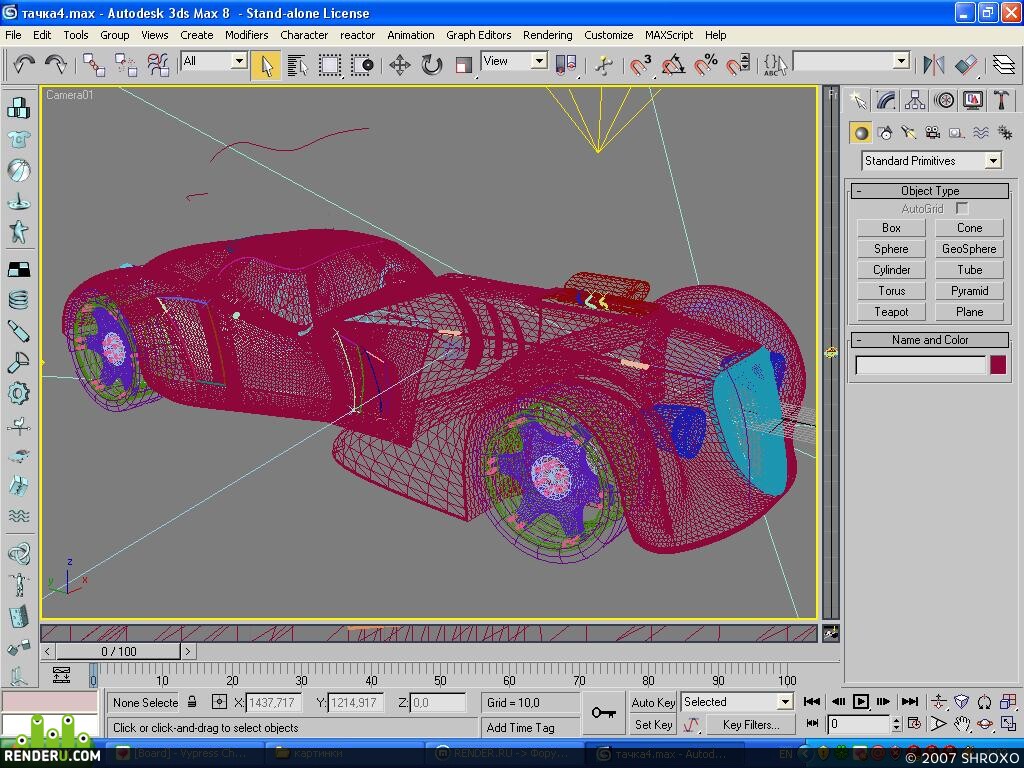Open the Modifiers menu
This screenshot has height=768, width=1024.
(x=246, y=35)
